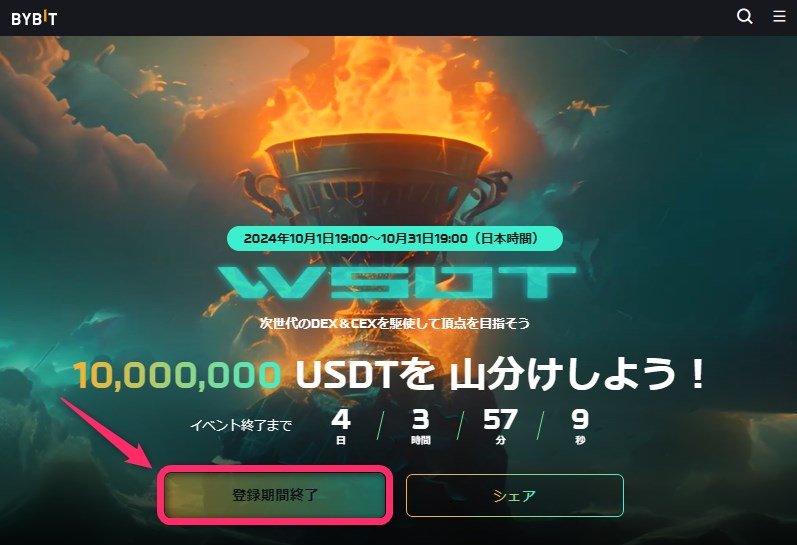The width and height of the screenshot is (797, 545).
Task: Click the 時間 unit label under 3
Action: [420, 440]
